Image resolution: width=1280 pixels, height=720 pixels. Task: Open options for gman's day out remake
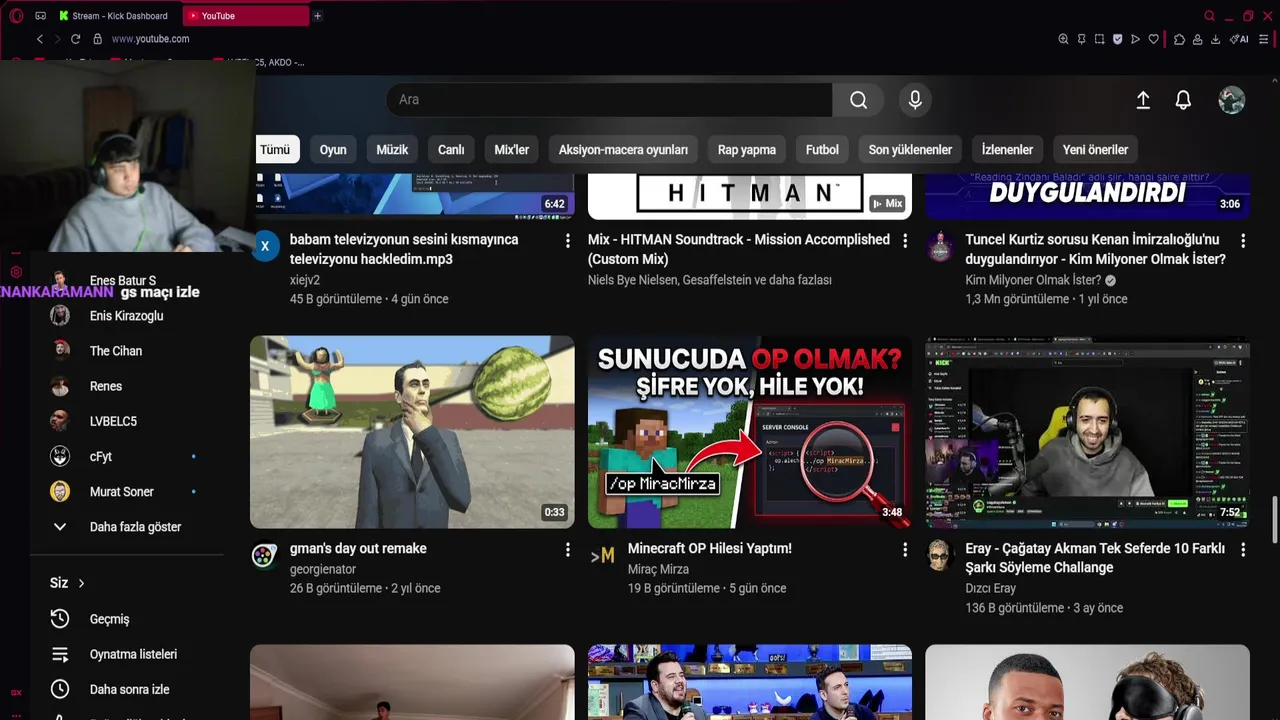567,550
